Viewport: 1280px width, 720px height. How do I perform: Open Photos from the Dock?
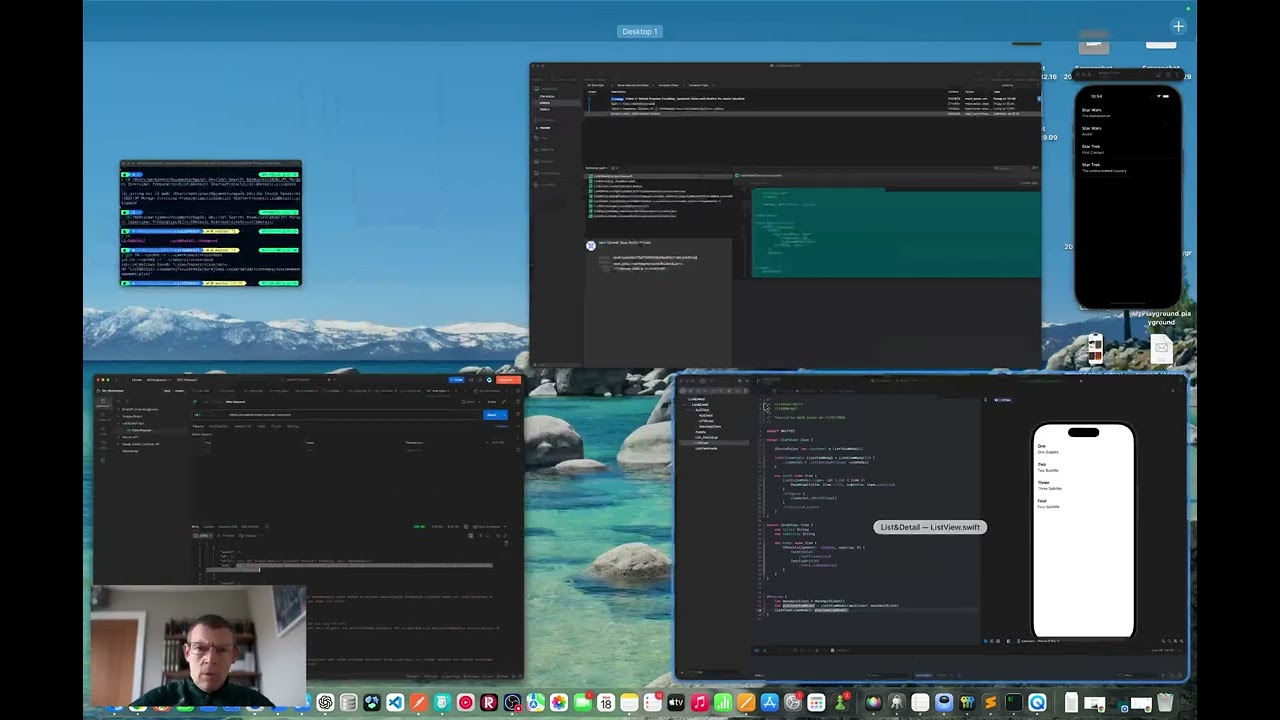559,703
